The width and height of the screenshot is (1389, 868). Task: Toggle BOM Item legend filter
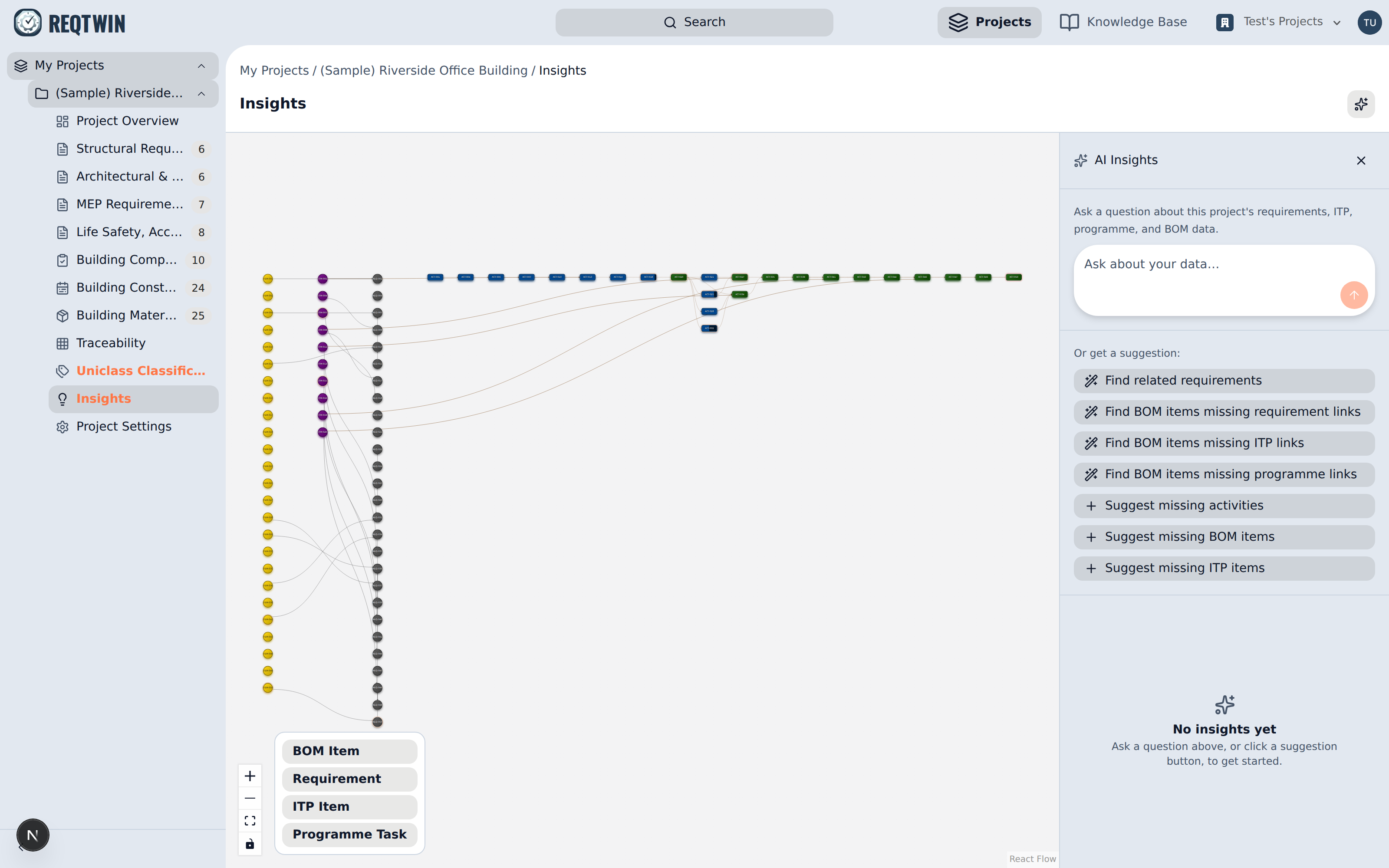(349, 751)
